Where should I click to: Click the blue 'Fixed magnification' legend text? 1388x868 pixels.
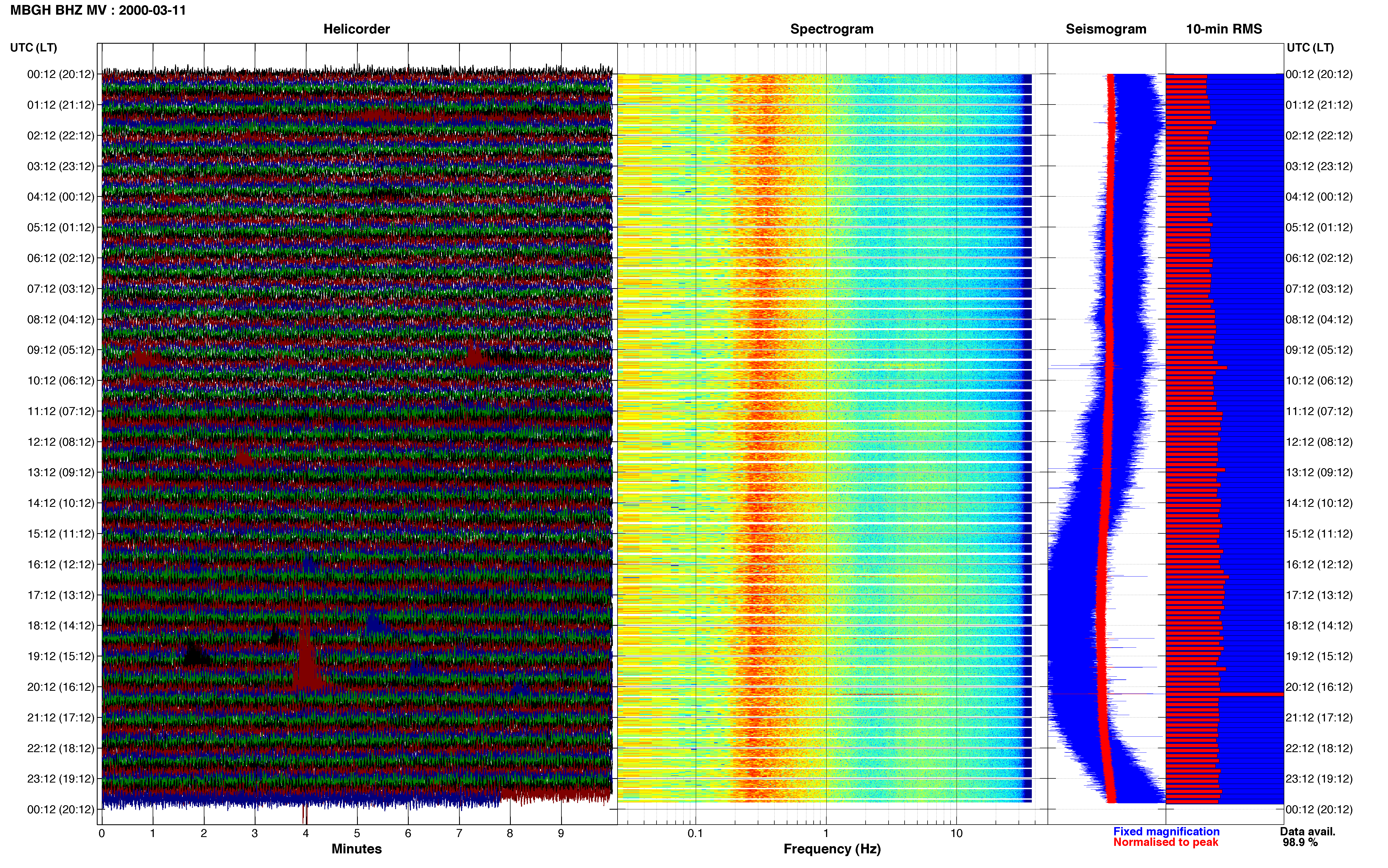(x=1166, y=831)
